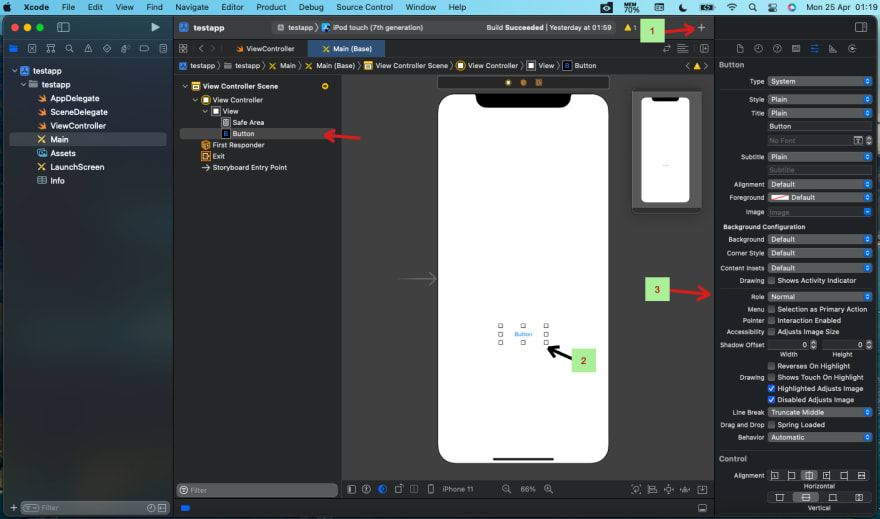Switch to the ViewController tab
880x519 pixels.
click(265, 49)
